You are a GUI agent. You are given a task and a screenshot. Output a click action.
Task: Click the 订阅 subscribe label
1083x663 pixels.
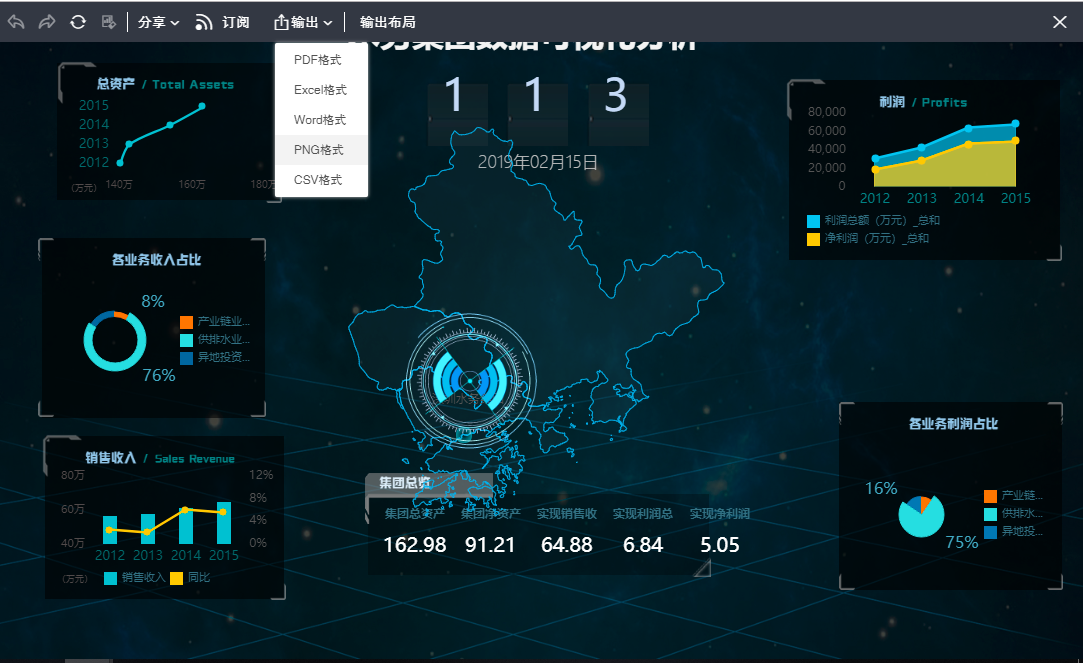(x=236, y=22)
